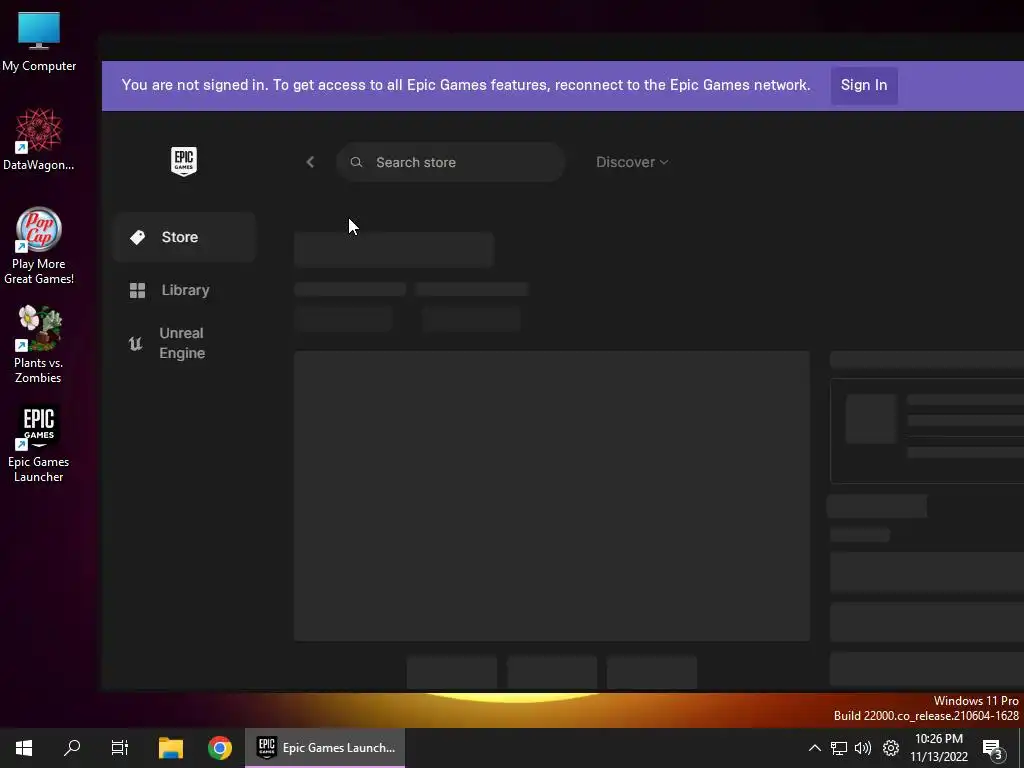1024x768 pixels.
Task: Open File Explorer from taskbar
Action: (171, 748)
